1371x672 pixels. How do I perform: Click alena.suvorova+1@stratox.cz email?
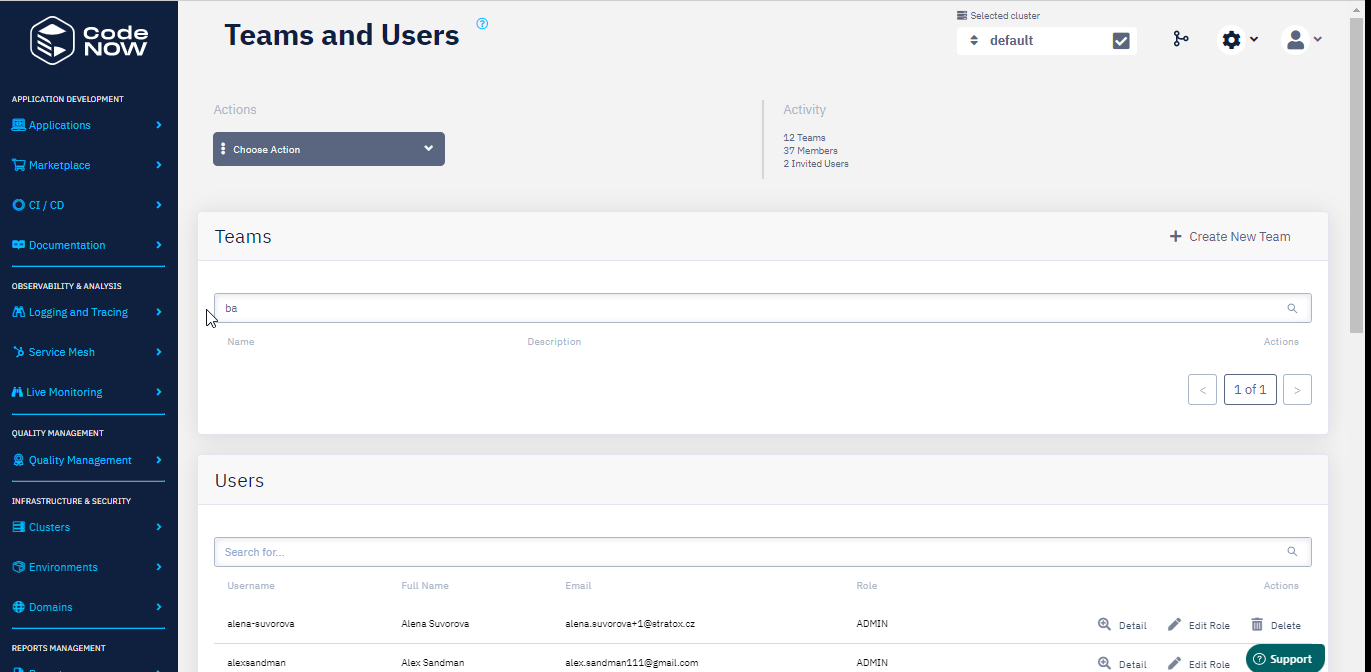pos(630,624)
